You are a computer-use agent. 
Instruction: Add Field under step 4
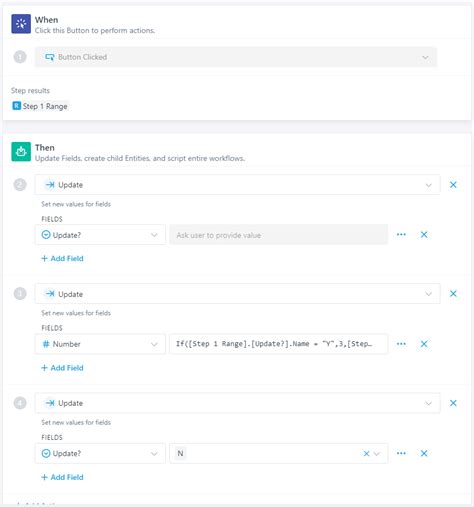pyautogui.click(x=62, y=477)
